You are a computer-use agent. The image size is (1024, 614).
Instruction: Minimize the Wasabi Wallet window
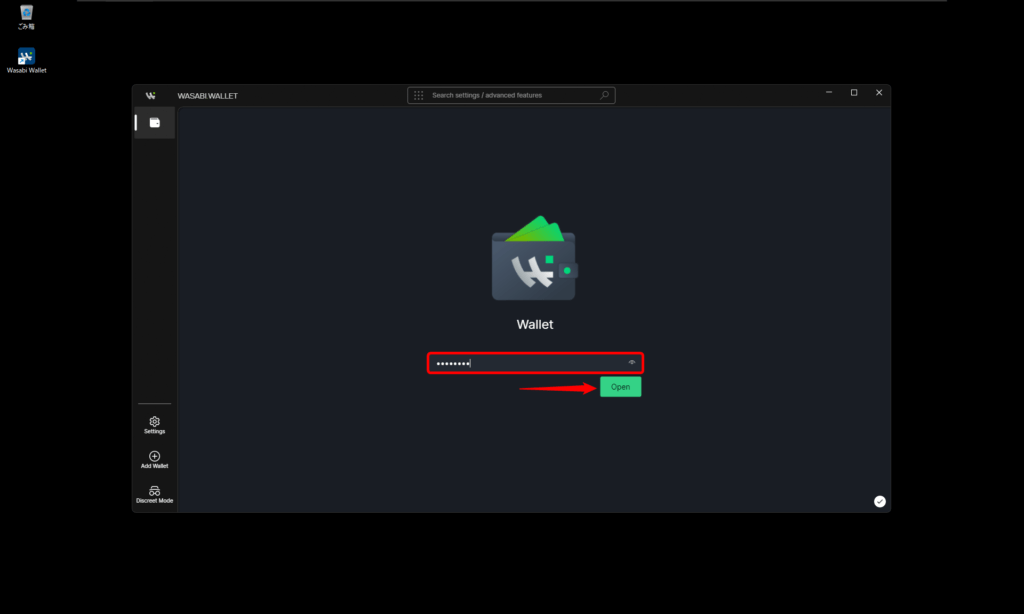829,93
